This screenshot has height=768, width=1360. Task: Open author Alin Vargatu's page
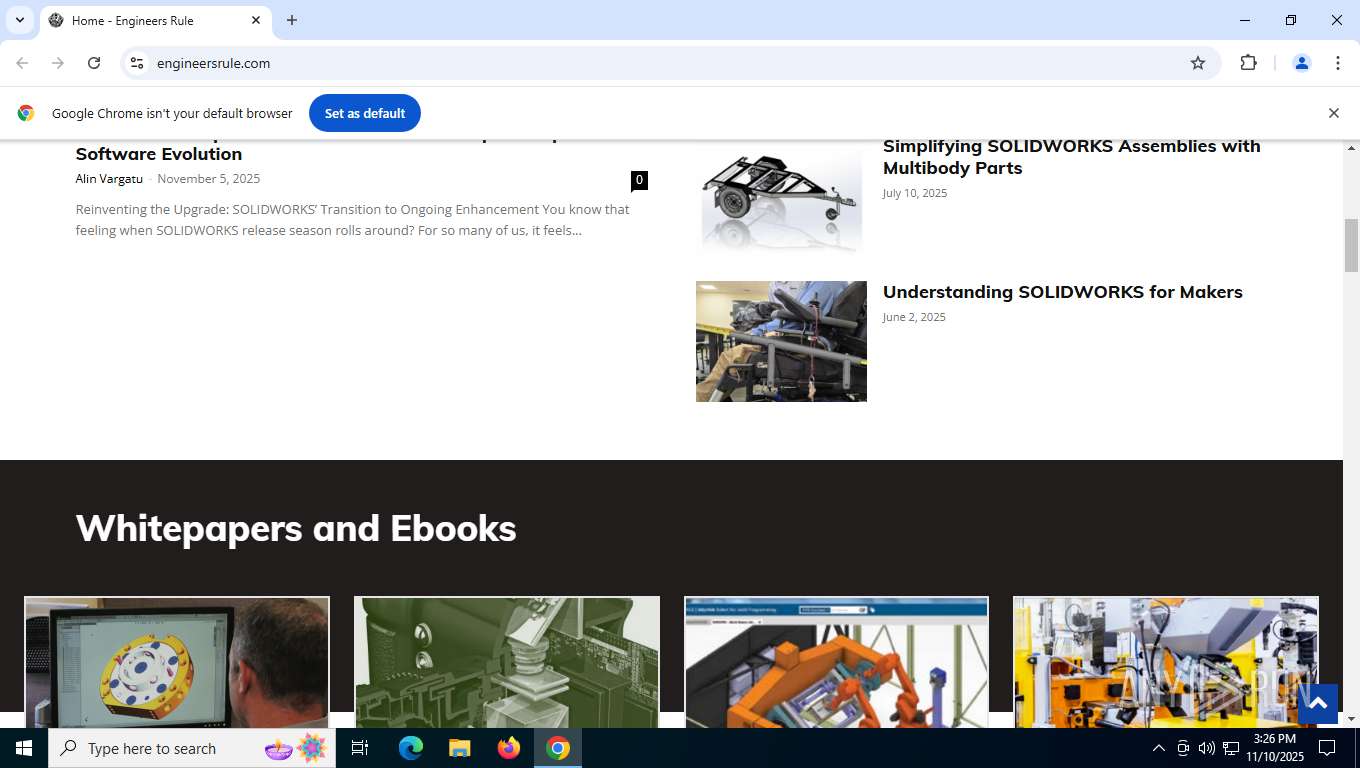click(x=109, y=179)
